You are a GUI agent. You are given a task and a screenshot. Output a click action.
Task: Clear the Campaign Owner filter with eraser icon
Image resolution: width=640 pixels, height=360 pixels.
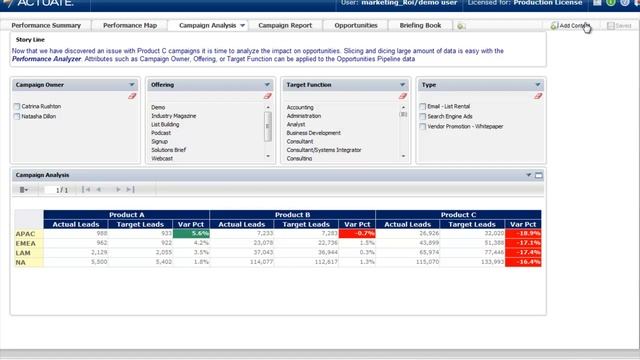click(132, 96)
